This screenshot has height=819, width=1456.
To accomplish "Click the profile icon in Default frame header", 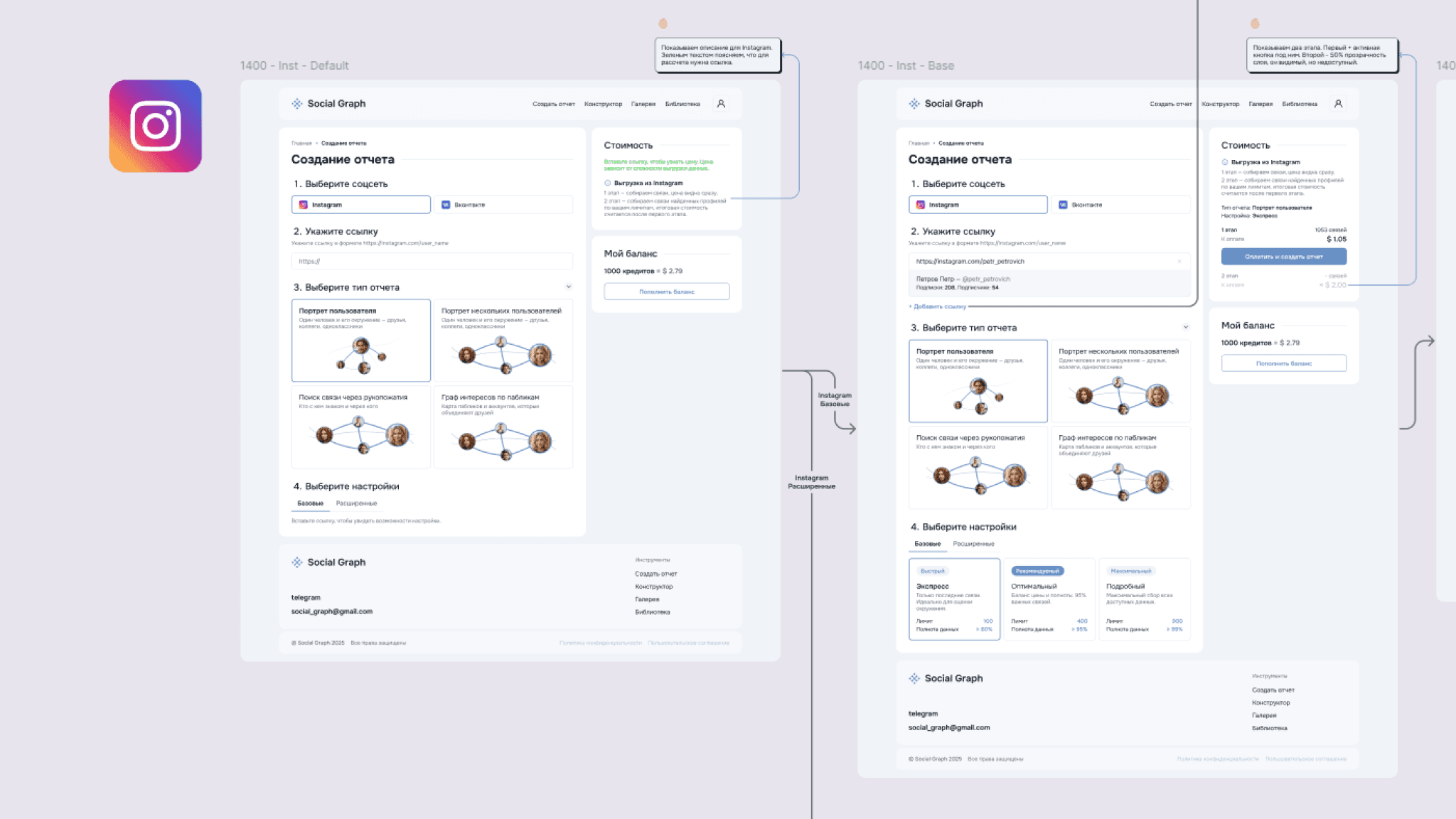I will 721,104.
